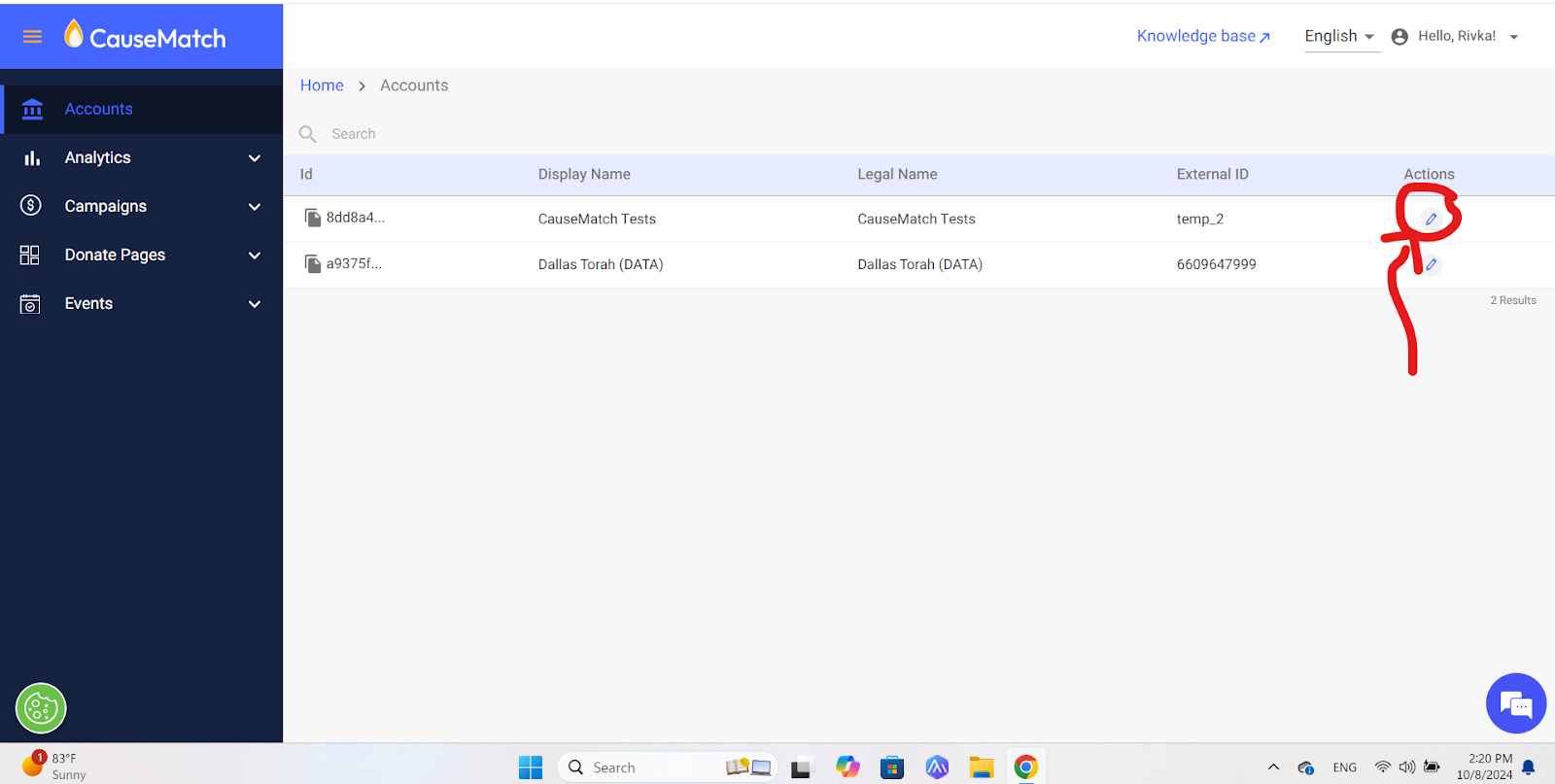The image size is (1555, 784).
Task: Click the user avatar icon beside Hello, Rivka
Action: click(1399, 37)
